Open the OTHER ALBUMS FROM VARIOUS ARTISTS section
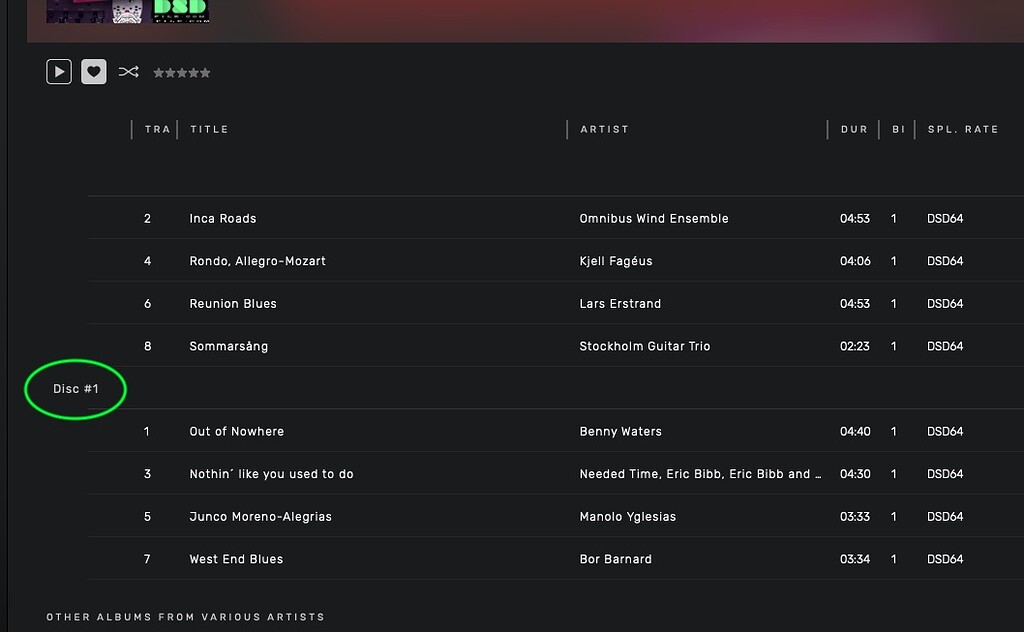This screenshot has height=632, width=1024. (x=185, y=617)
